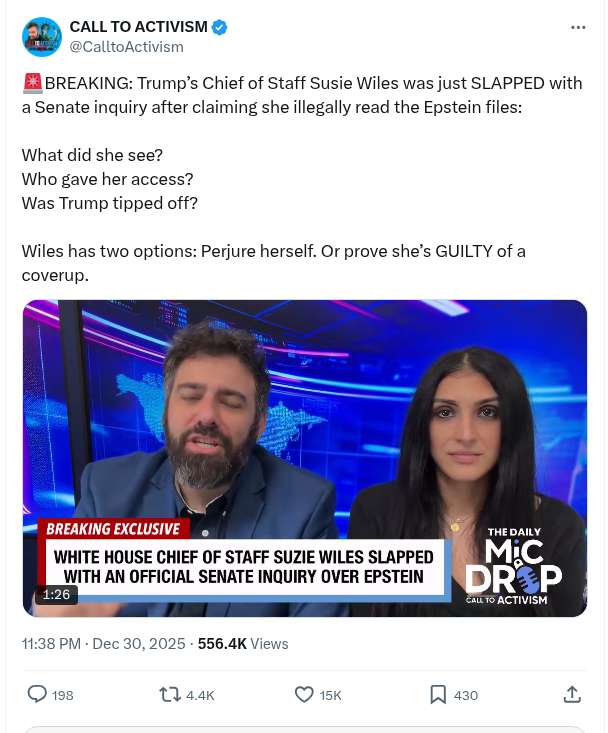Click the Call to Activism profile avatar
Screen dimensions: 608x733
(42, 37)
